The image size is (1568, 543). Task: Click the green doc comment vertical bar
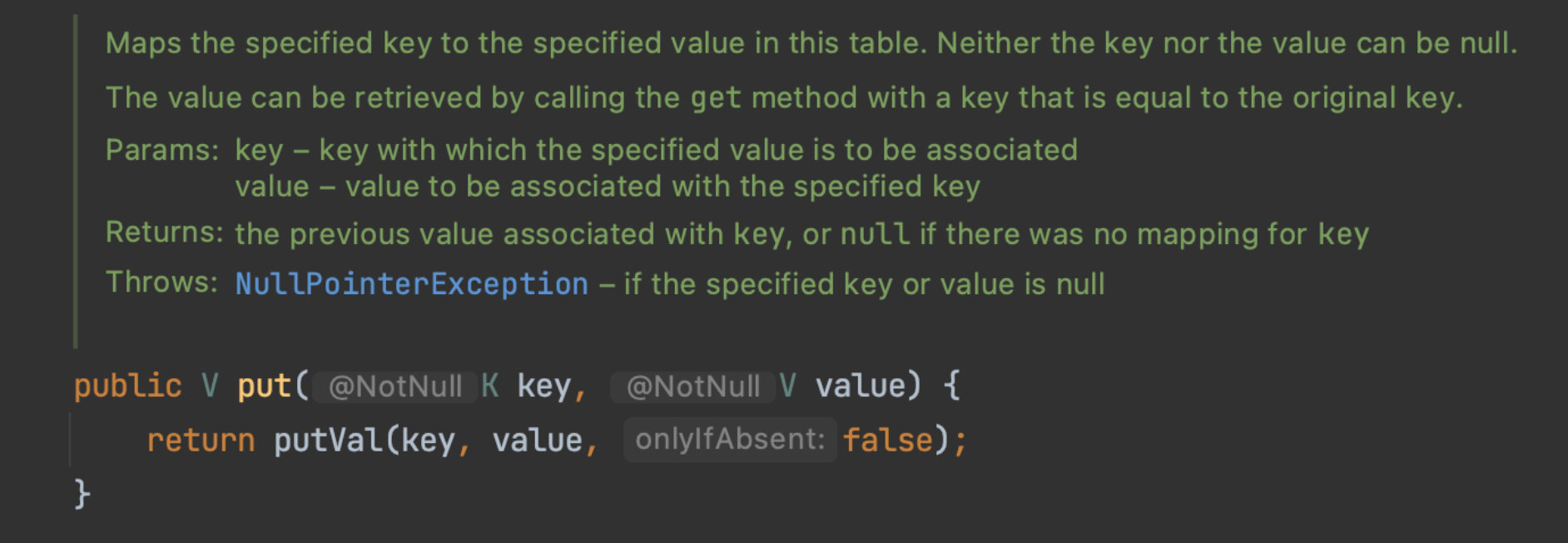[x=76, y=182]
